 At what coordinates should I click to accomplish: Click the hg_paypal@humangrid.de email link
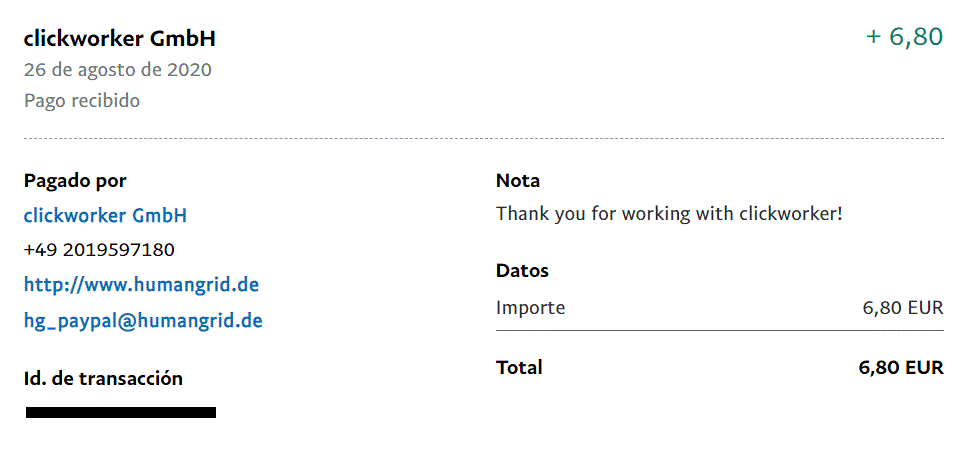click(x=143, y=321)
